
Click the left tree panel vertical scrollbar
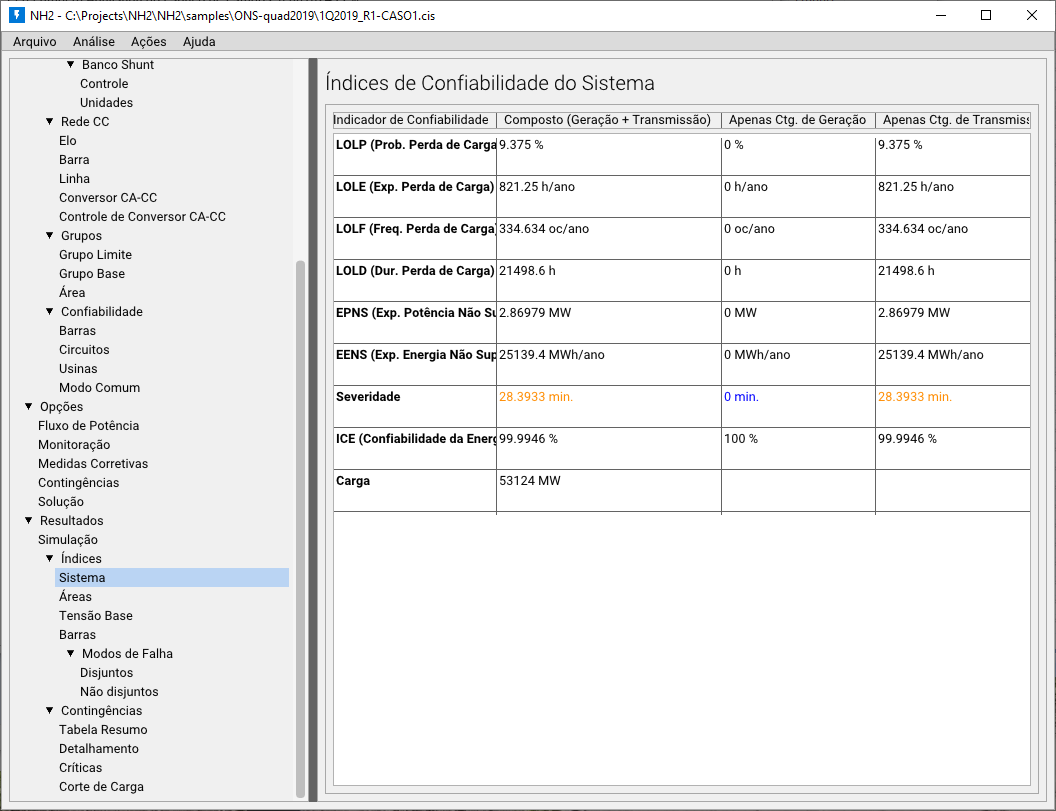(x=300, y=529)
